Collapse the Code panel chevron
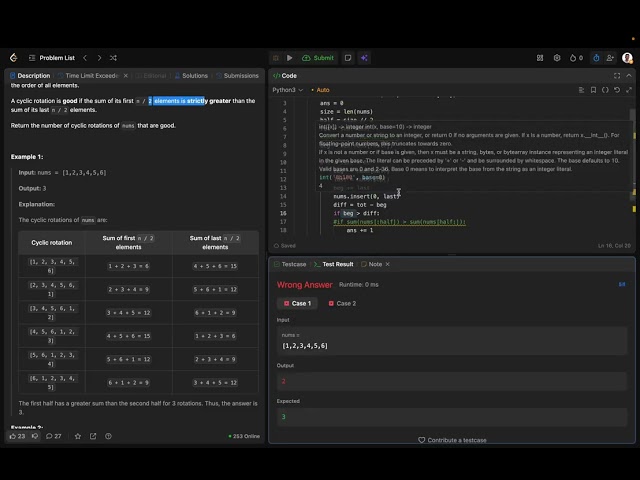640x480 pixels. 629,76
